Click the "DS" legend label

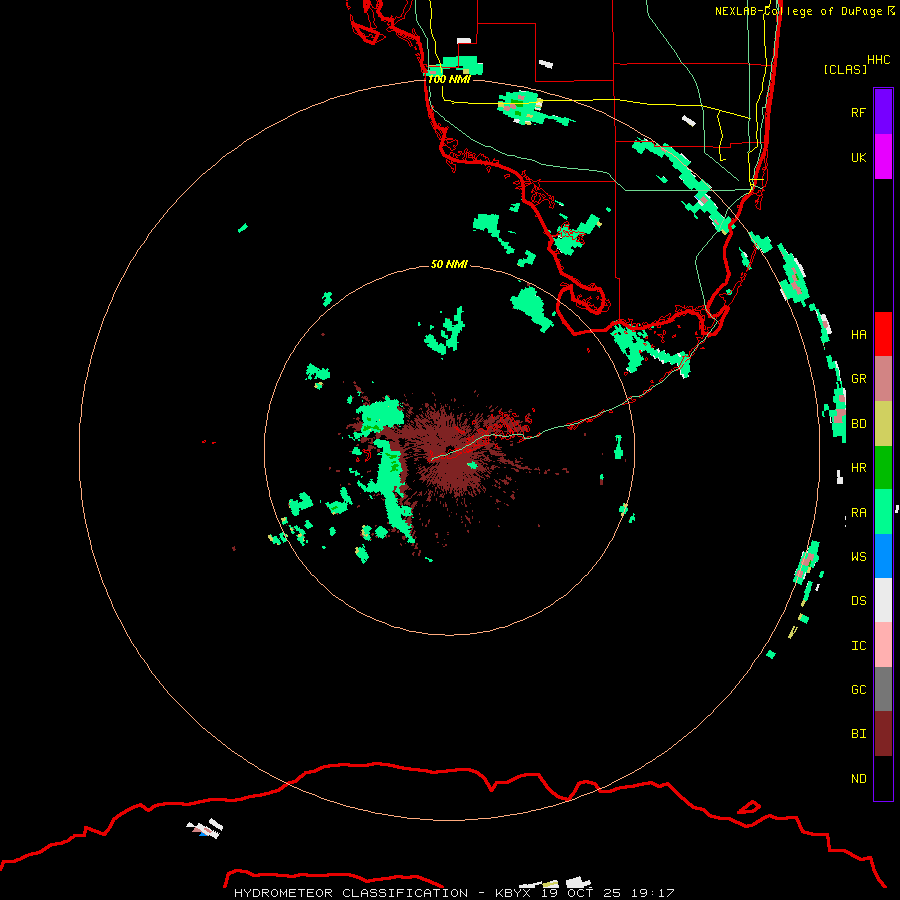858,600
